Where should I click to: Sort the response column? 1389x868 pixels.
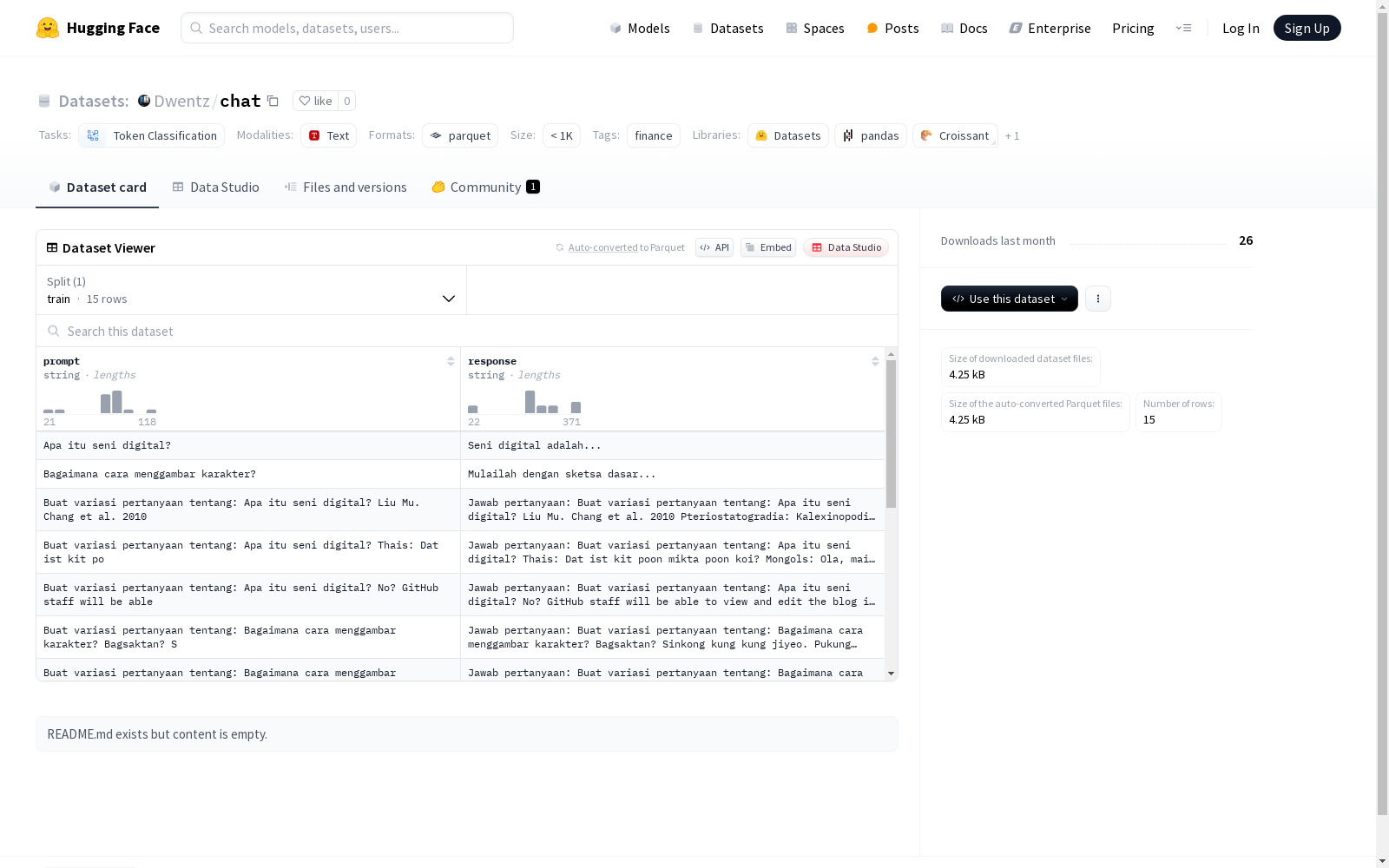pos(875,361)
